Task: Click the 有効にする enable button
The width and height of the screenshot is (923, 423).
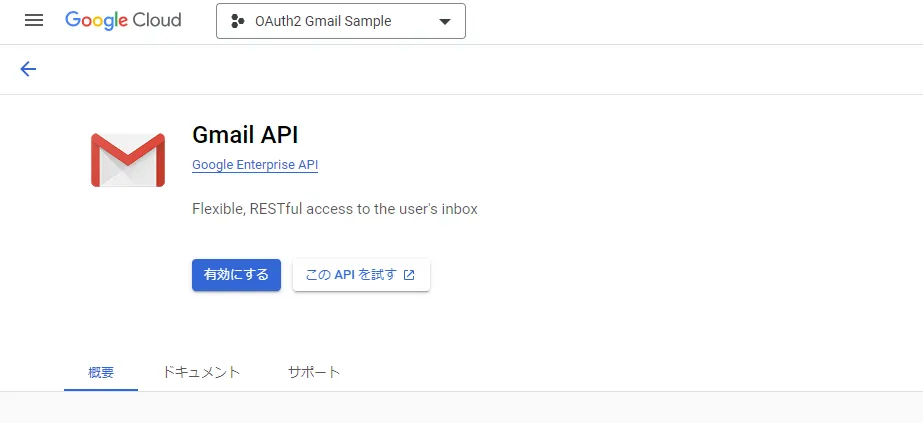Action: [x=236, y=275]
